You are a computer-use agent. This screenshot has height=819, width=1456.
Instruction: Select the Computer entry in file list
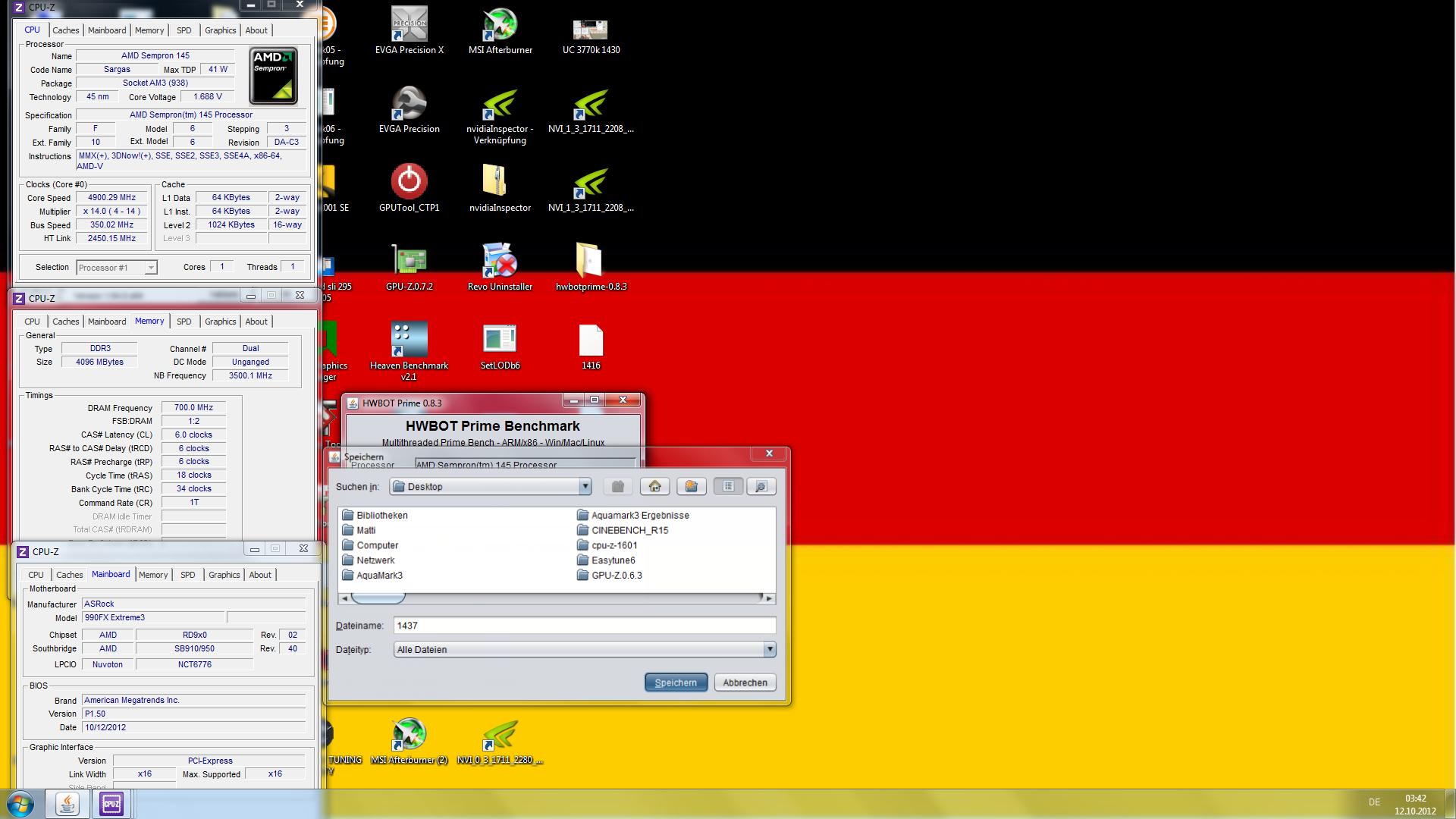[x=370, y=545]
